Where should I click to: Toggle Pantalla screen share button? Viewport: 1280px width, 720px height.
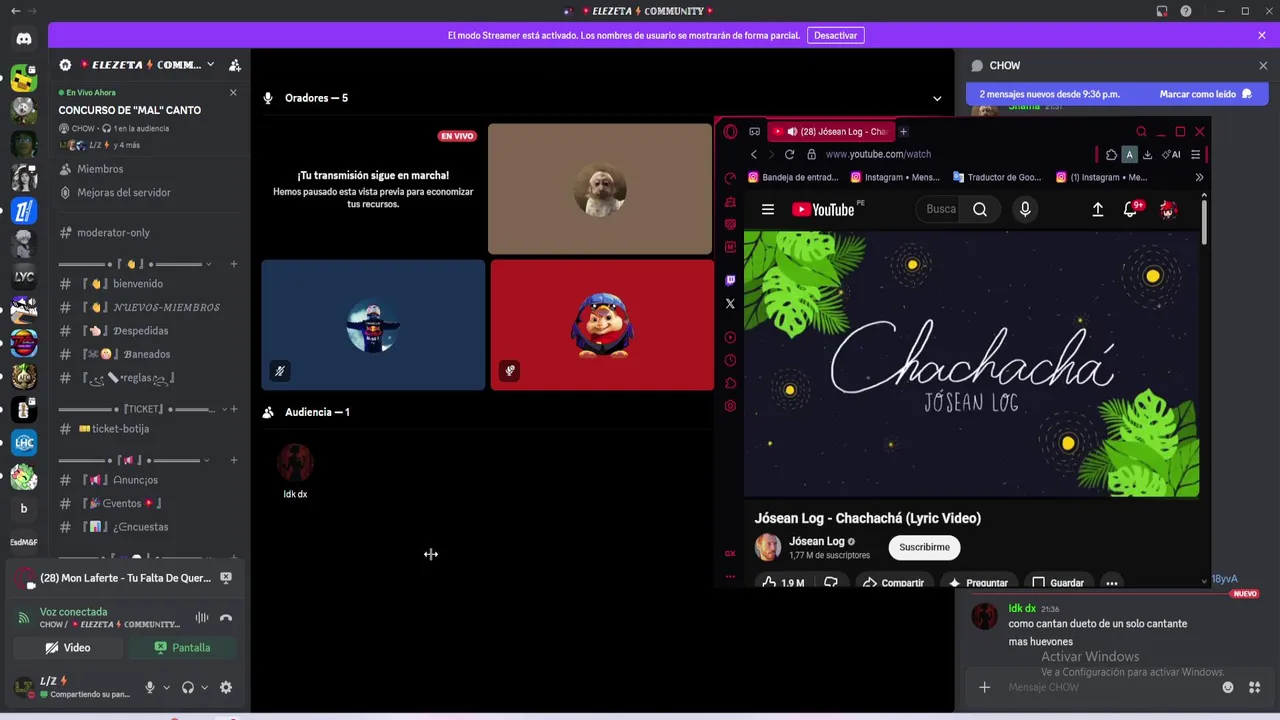(182, 647)
